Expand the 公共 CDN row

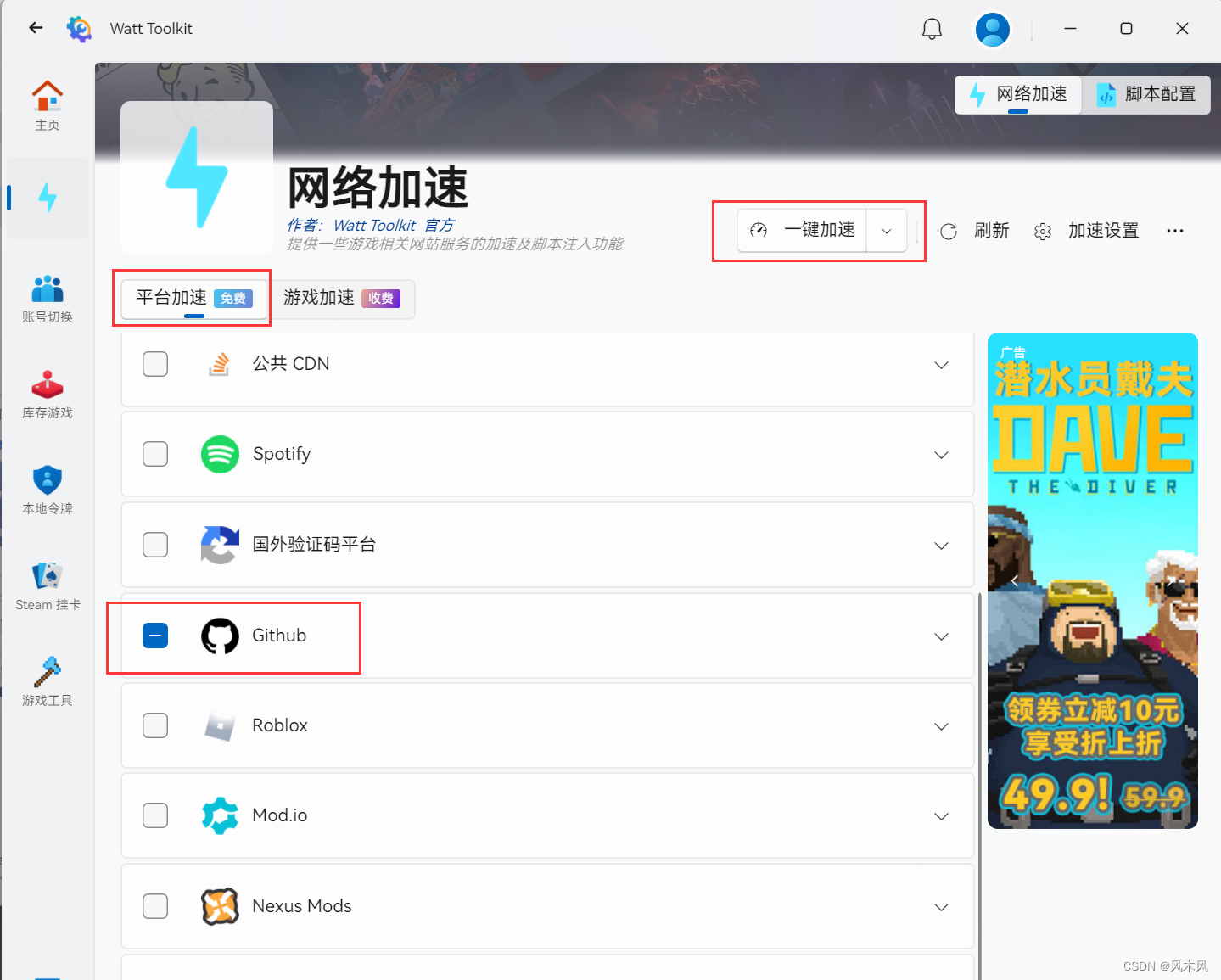pyautogui.click(x=941, y=365)
